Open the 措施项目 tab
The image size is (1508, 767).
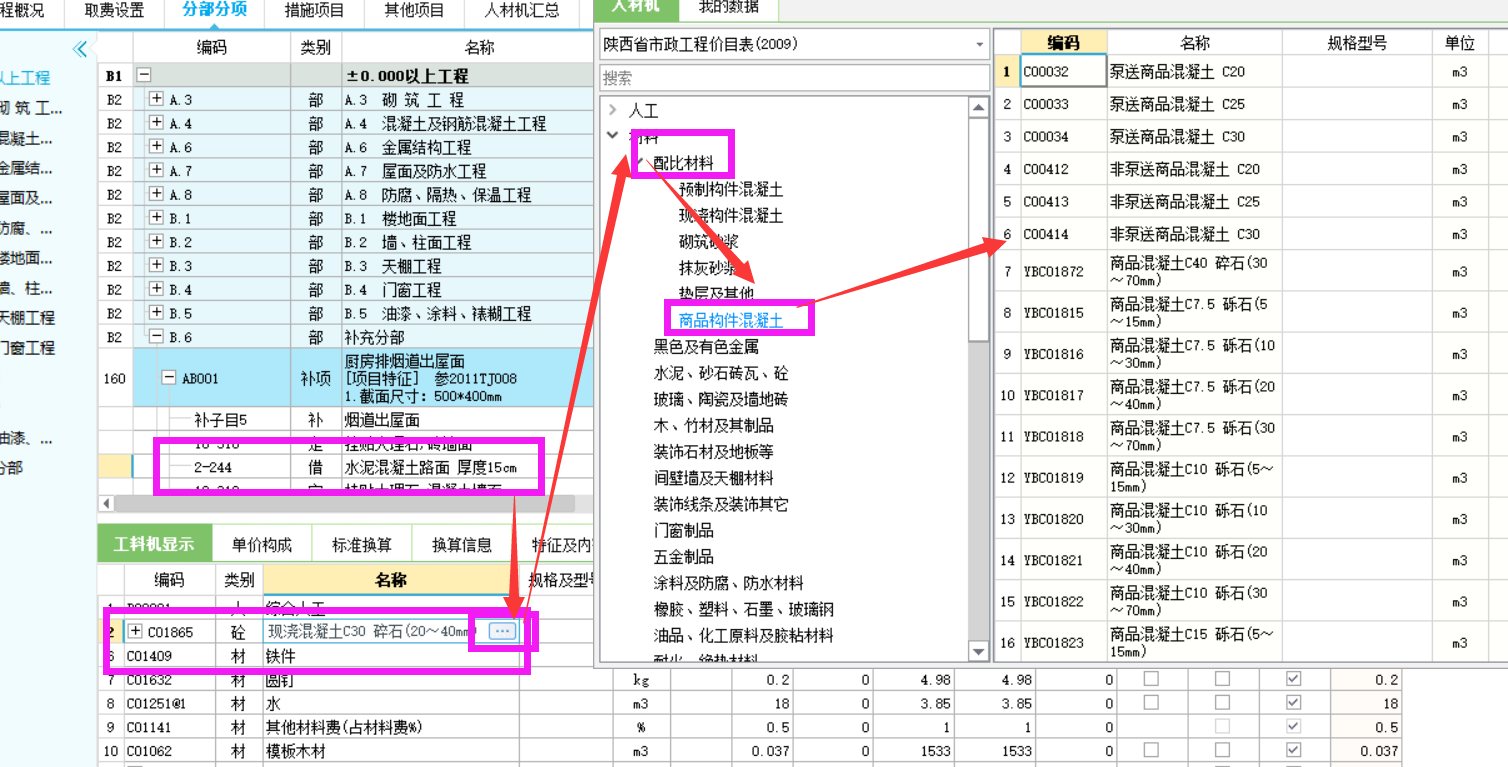point(314,11)
